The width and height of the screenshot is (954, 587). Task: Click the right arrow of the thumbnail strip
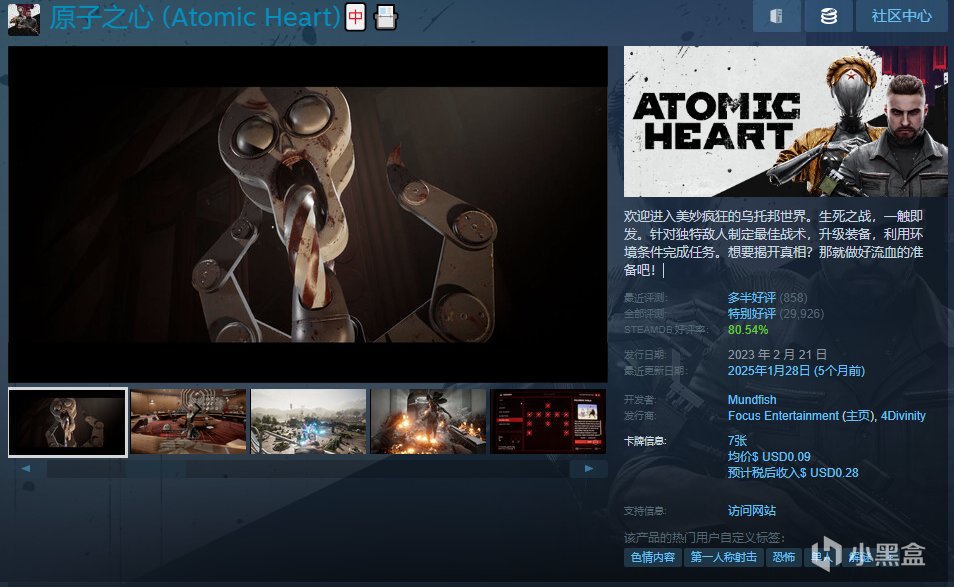(589, 468)
